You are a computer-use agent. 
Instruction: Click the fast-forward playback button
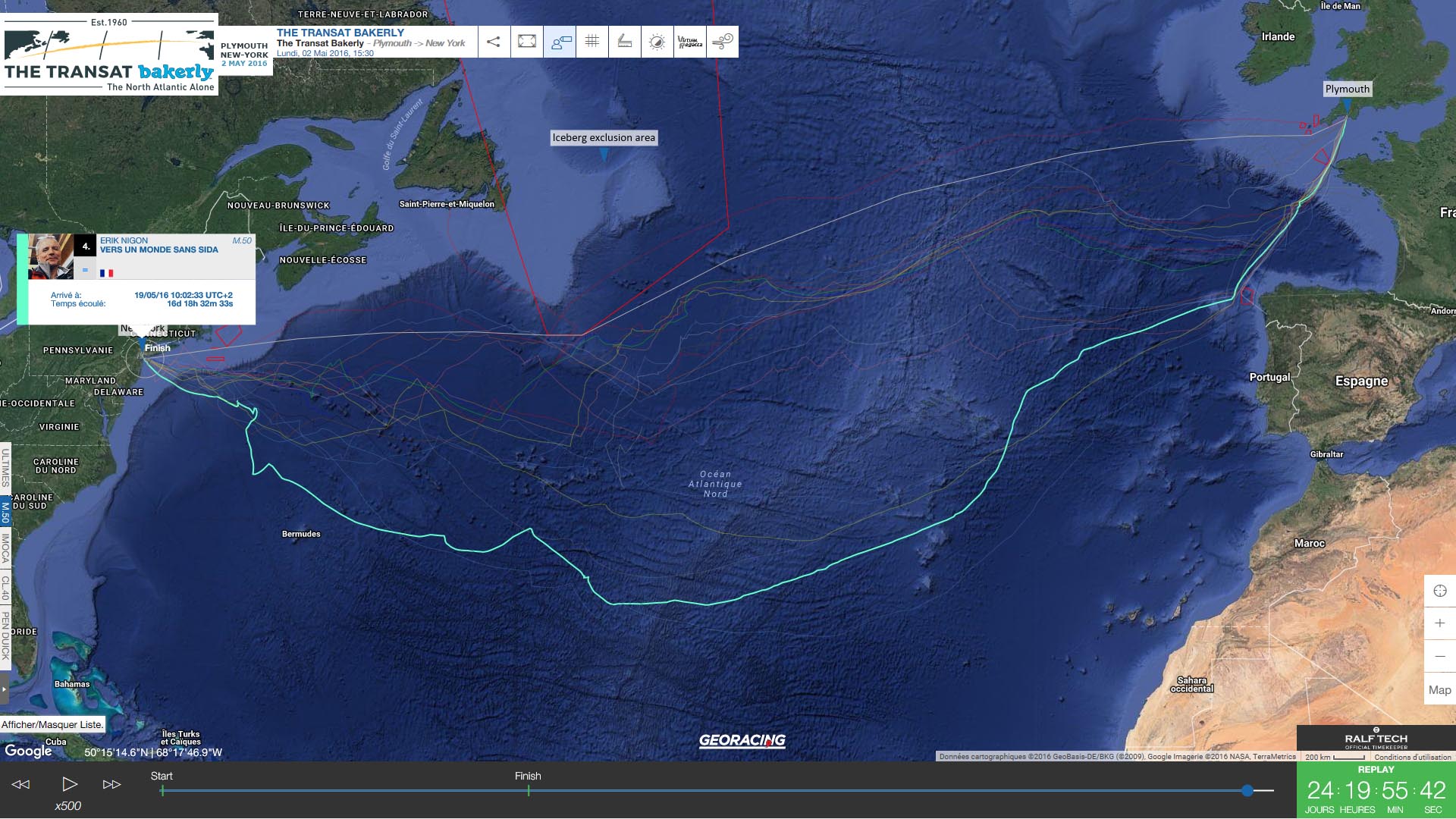pos(111,784)
